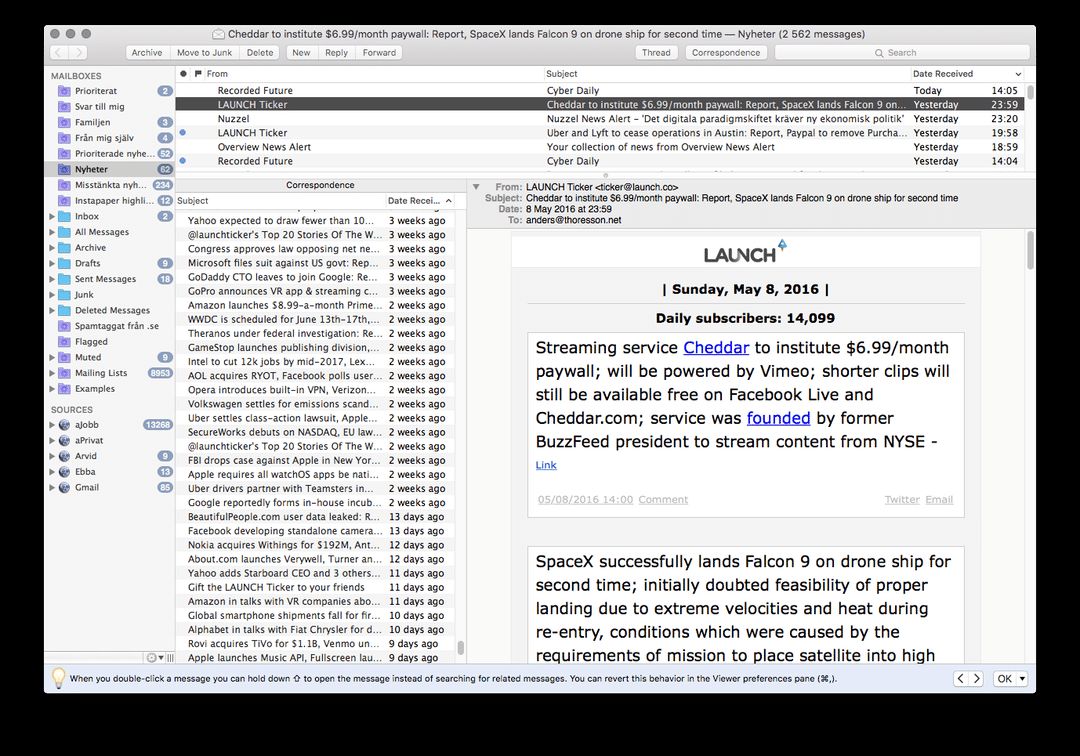1080x756 pixels.
Task: Click the unread status dot column header
Action: point(183,74)
